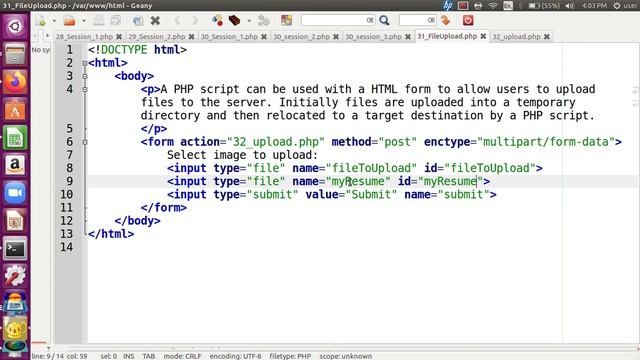Image resolution: width=640 pixels, height=360 pixels.
Task: Switch to 30_session_3.php tab
Action: click(x=373, y=36)
